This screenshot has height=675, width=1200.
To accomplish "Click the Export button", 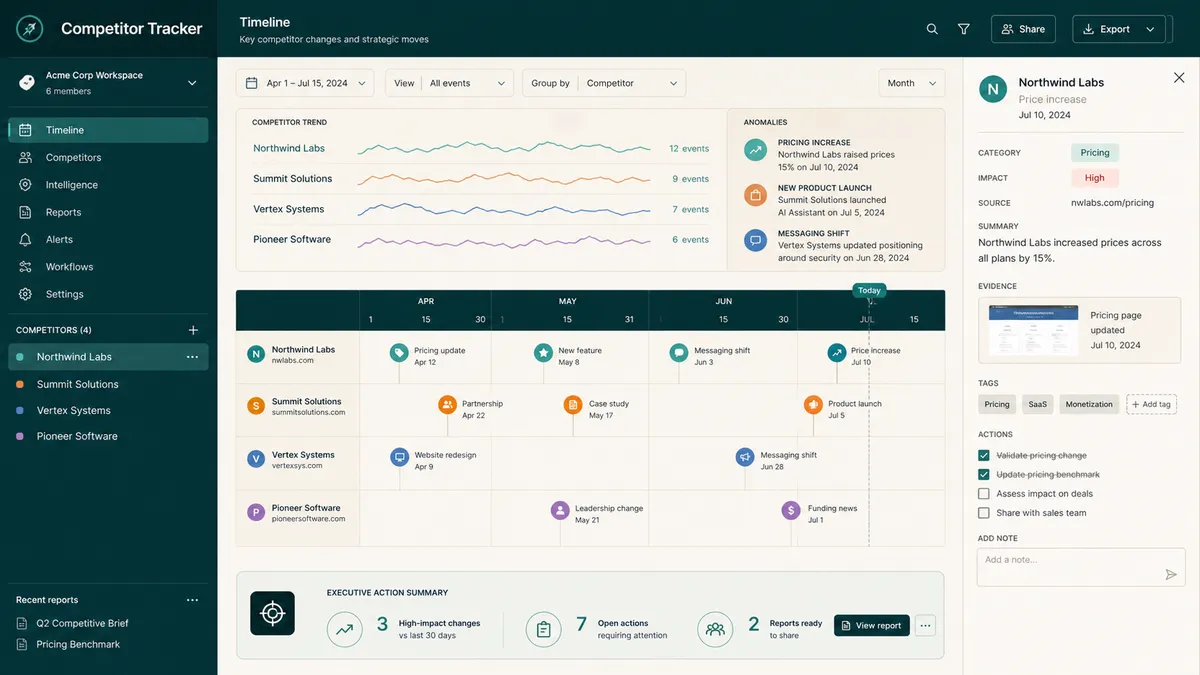I will click(1118, 29).
